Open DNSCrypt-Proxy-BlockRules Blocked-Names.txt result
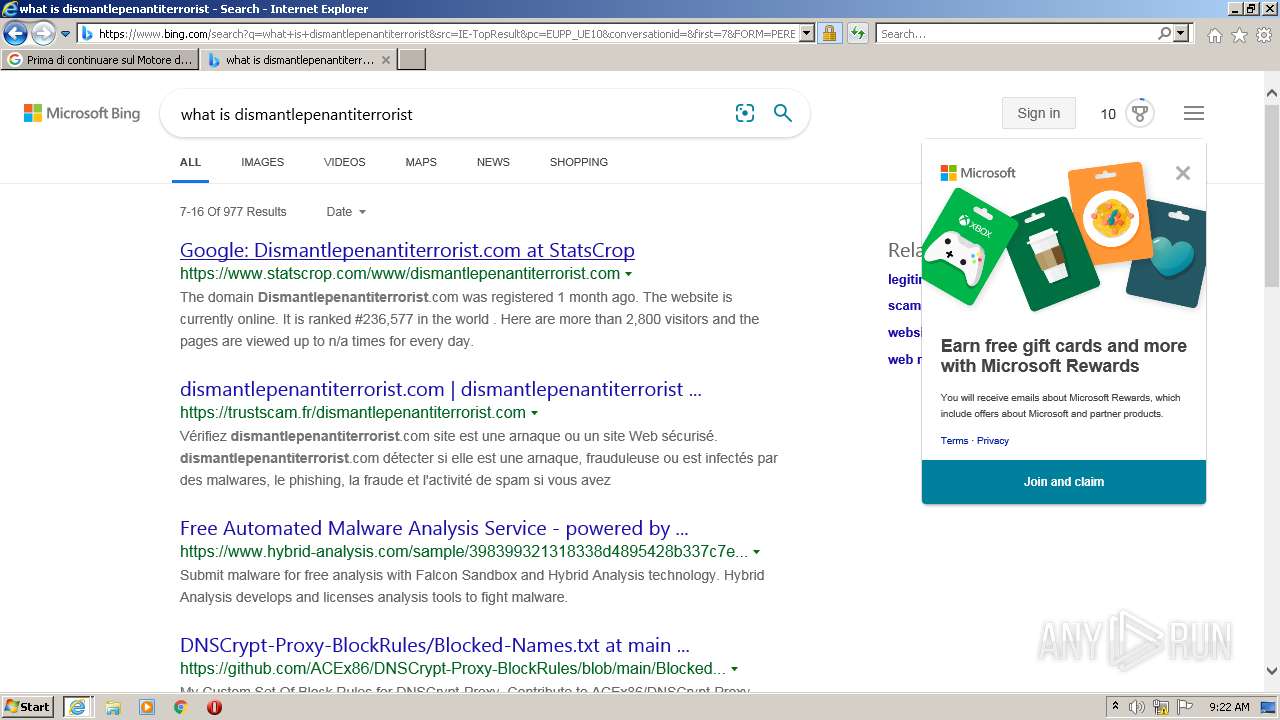Image resolution: width=1280 pixels, height=720 pixels. pyautogui.click(x=434, y=645)
